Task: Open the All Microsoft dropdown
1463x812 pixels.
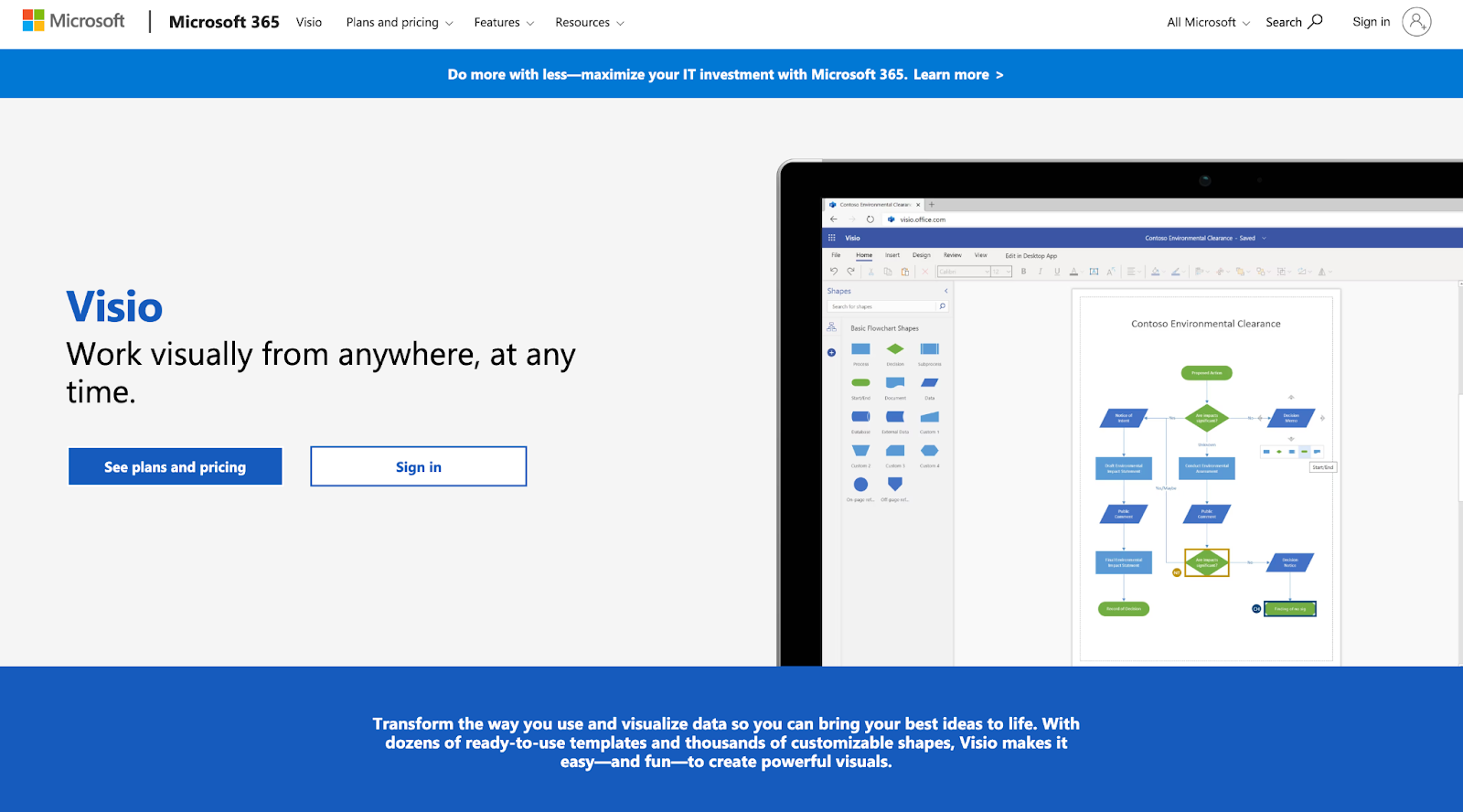Action: (x=1208, y=22)
